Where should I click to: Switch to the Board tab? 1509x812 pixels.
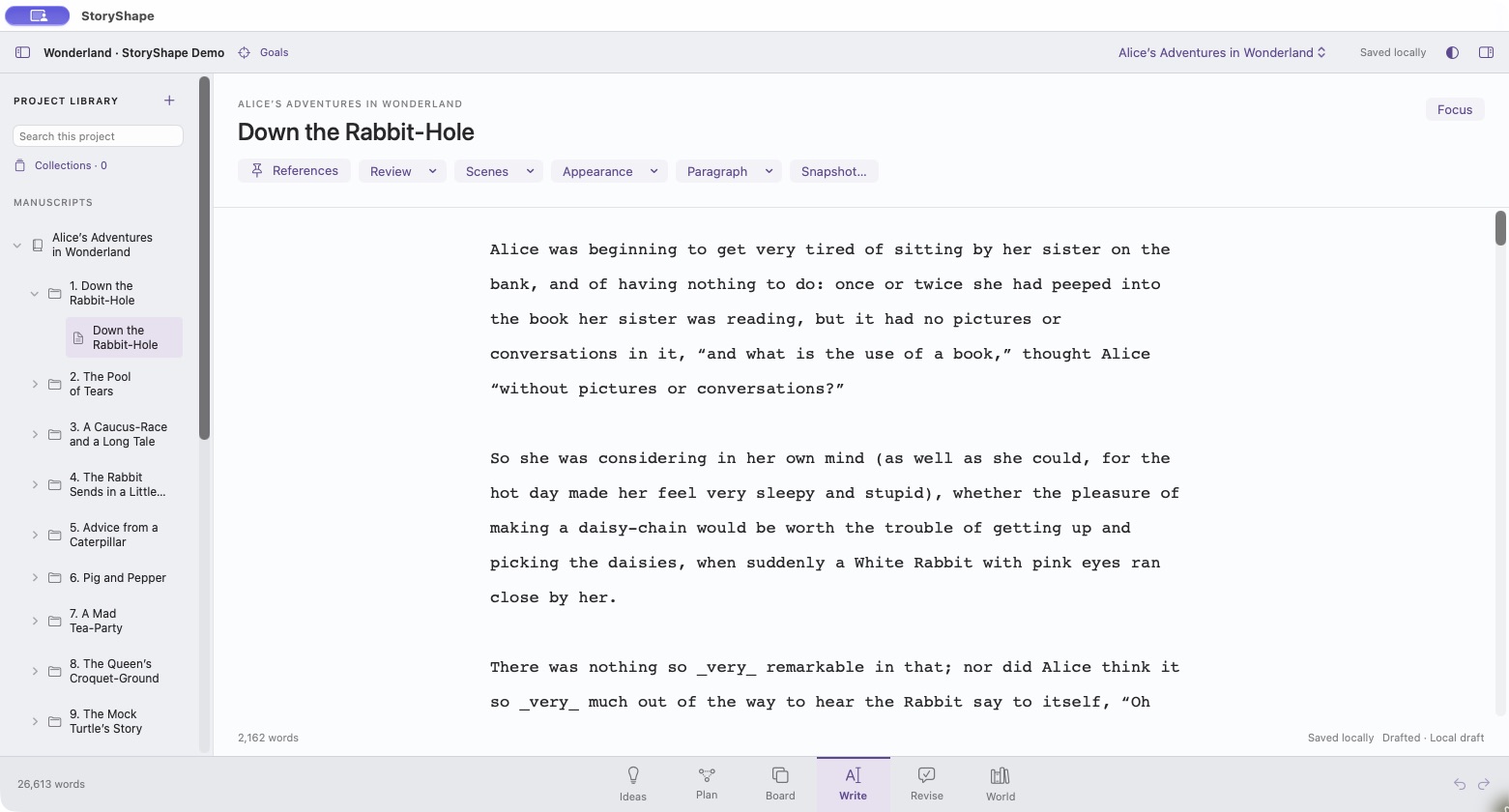click(x=780, y=784)
